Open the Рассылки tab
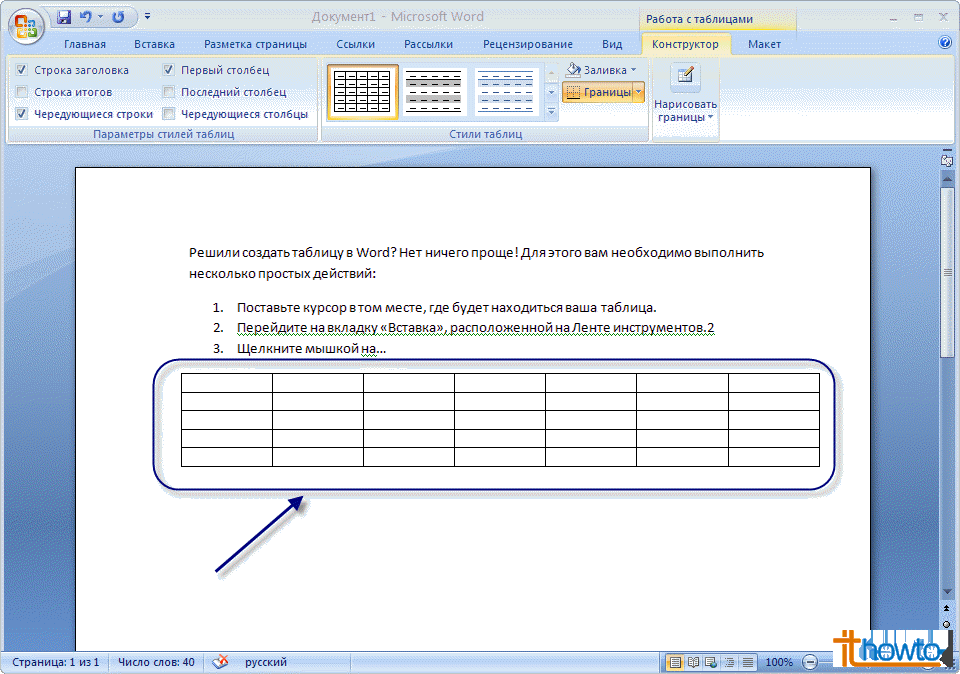This screenshot has width=960, height=674. click(429, 44)
